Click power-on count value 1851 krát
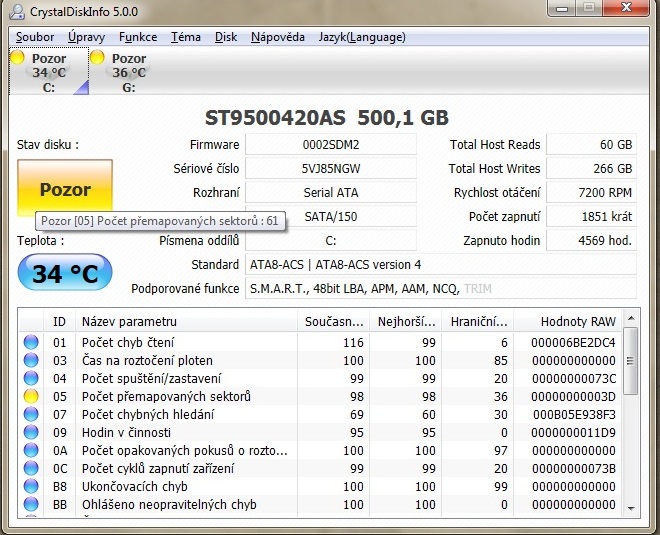Viewport: 660px width, 535px height. point(591,217)
